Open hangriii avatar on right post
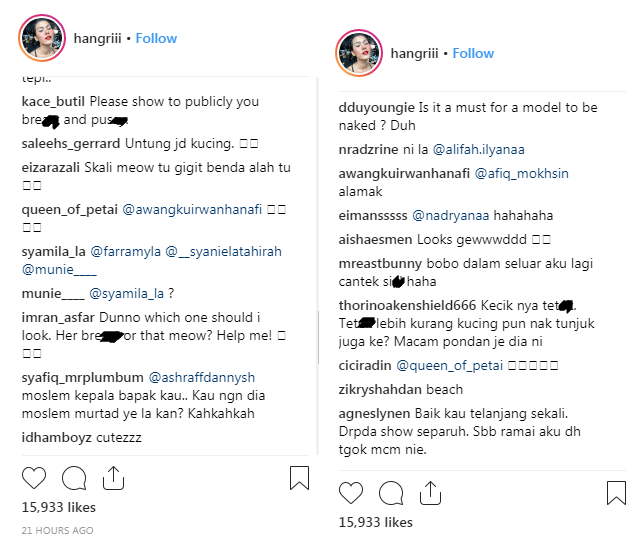The height and width of the screenshot is (543, 636). (x=356, y=53)
